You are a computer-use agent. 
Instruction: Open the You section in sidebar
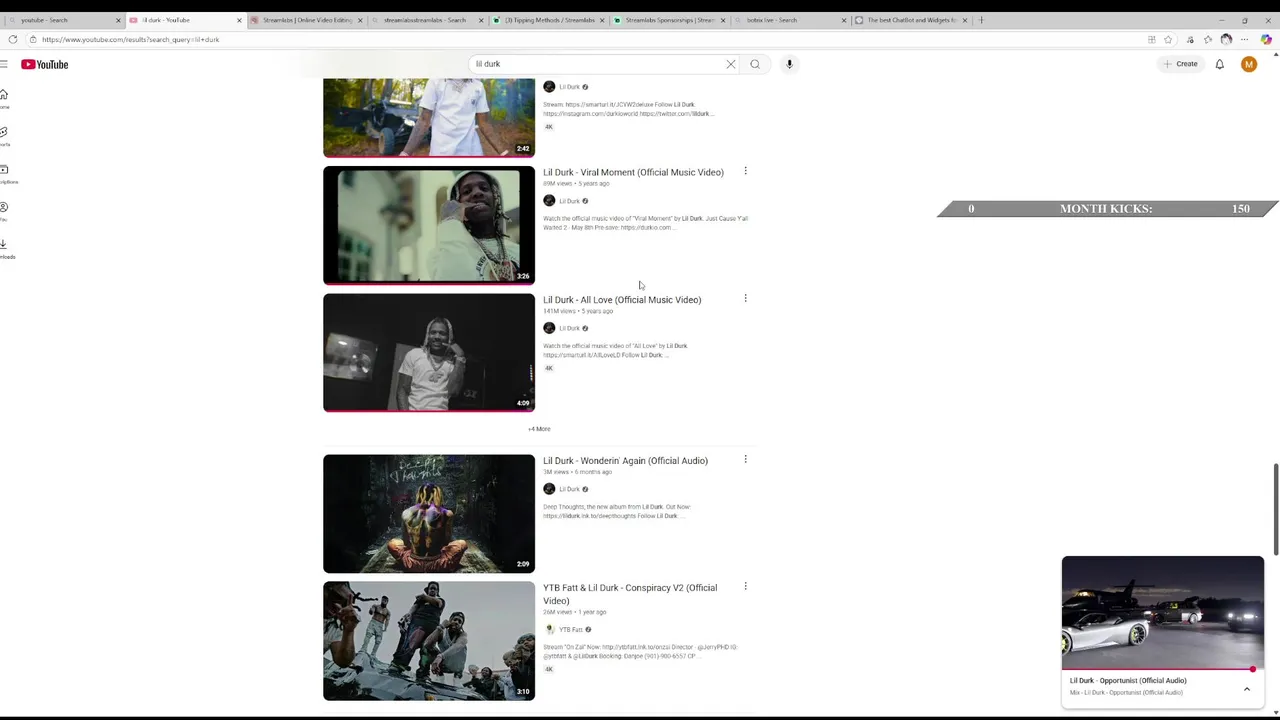click(5, 211)
